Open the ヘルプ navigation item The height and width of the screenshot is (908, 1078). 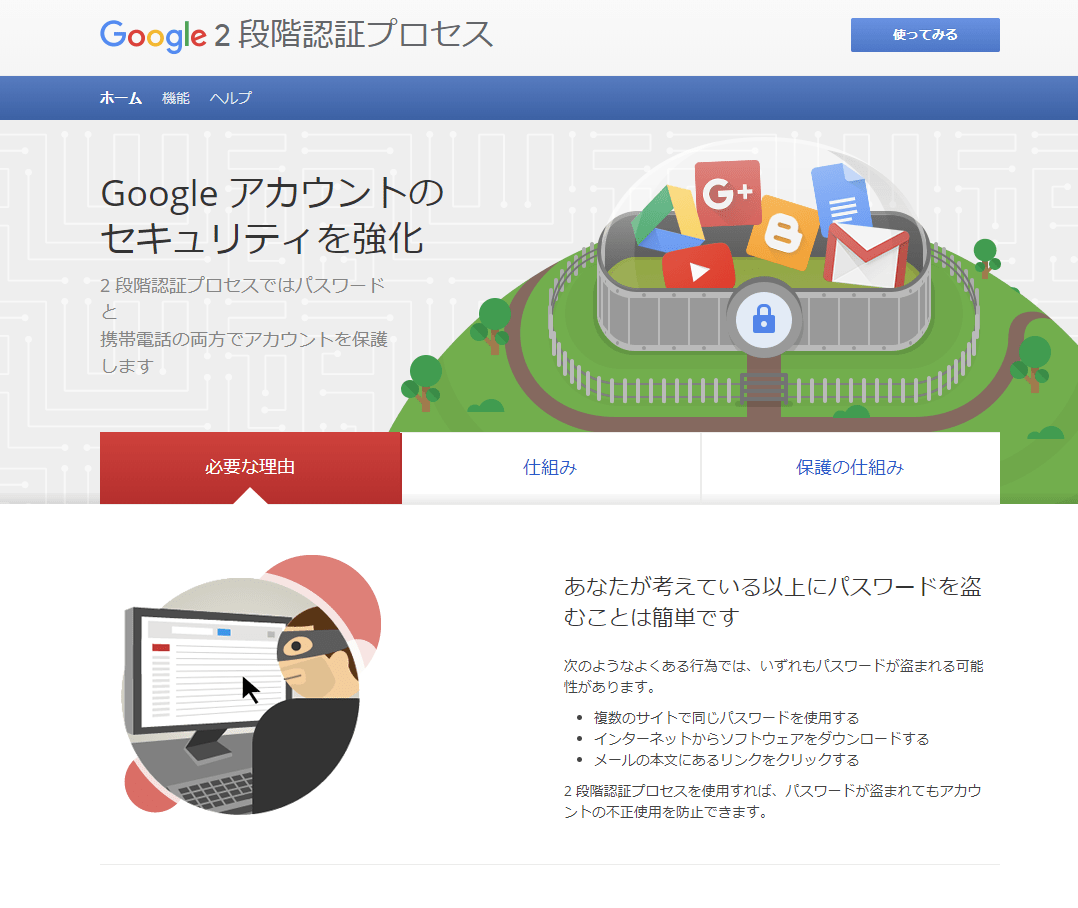coord(231,98)
